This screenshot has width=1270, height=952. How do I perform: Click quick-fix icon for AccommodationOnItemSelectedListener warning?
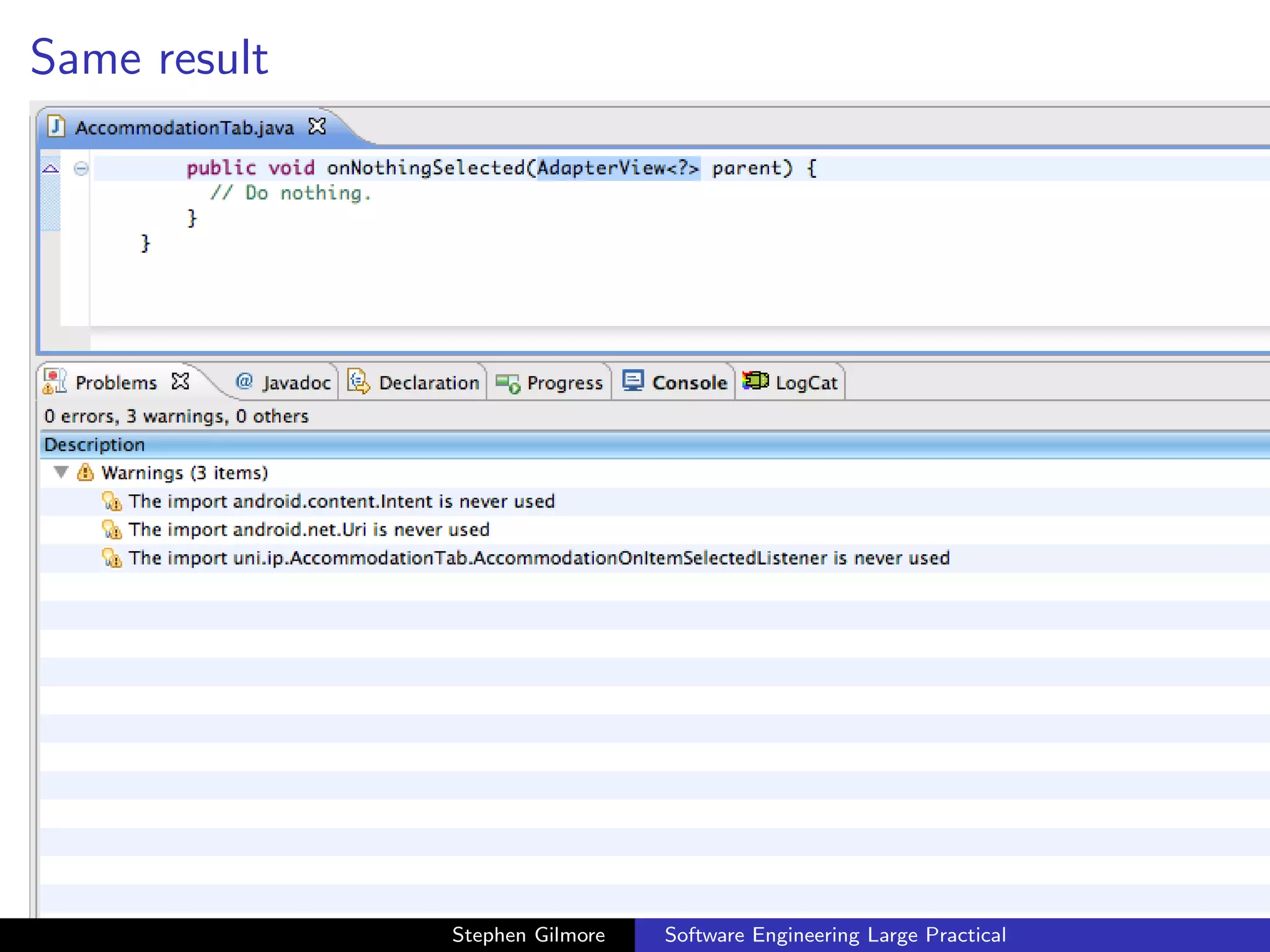click(112, 558)
